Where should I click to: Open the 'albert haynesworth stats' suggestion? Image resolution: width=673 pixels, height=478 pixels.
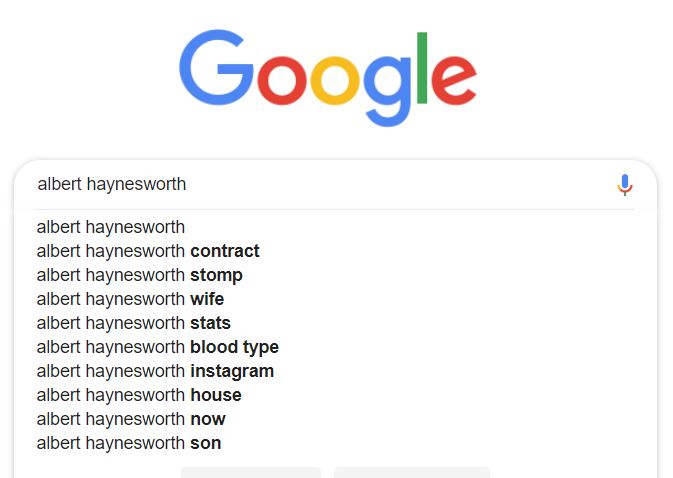pos(134,323)
